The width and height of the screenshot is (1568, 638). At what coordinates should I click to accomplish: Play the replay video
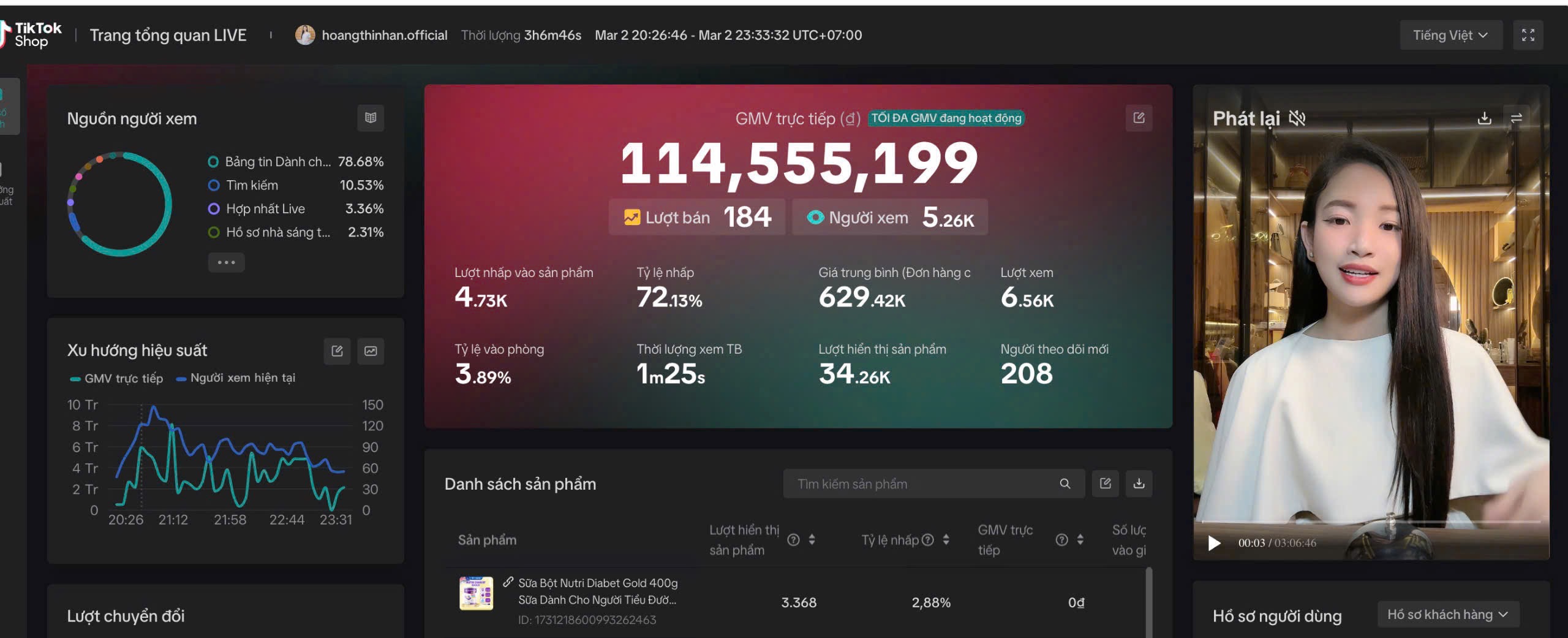1214,543
